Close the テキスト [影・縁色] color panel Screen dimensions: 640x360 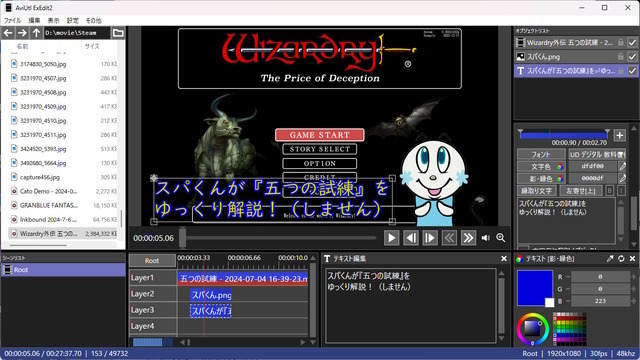coord(632,258)
